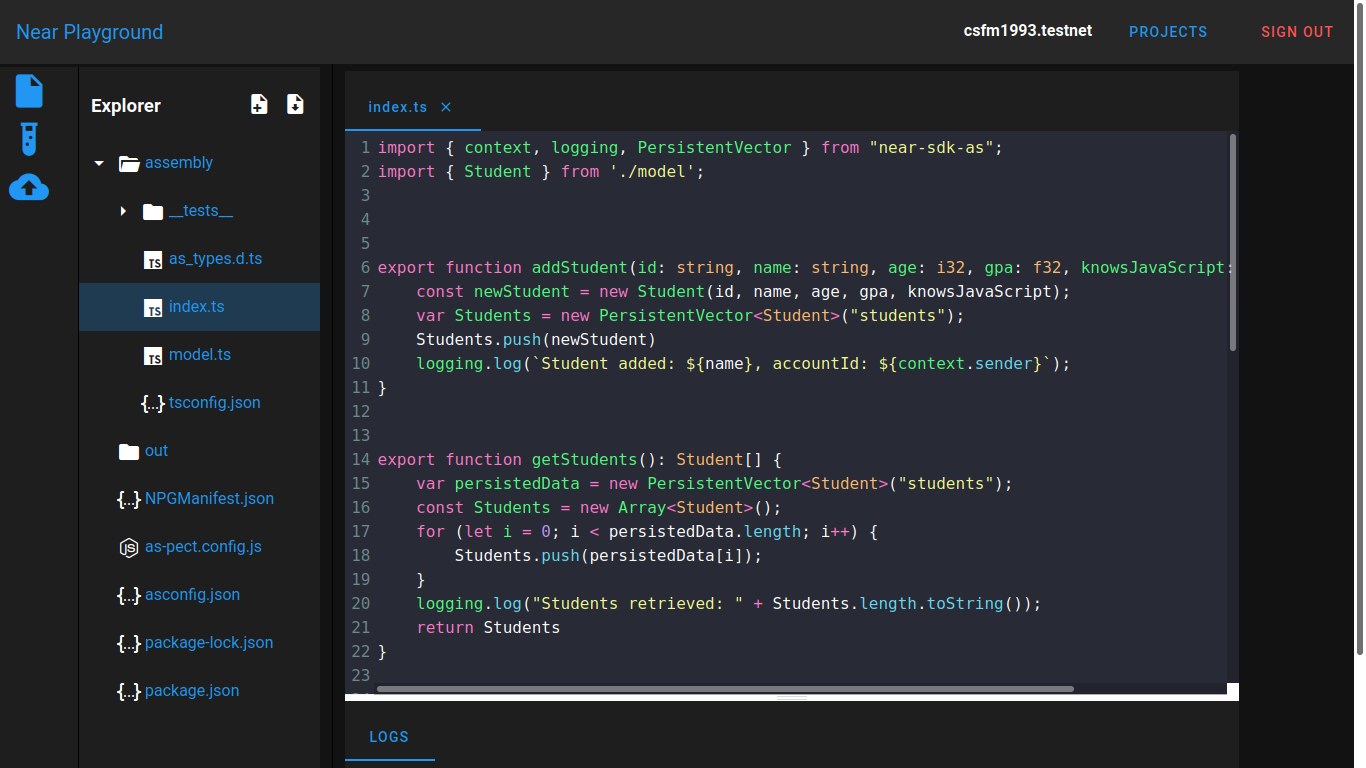Click the editor horizontal scrollbar thumb
Screen dimensions: 1366x768
click(725, 689)
